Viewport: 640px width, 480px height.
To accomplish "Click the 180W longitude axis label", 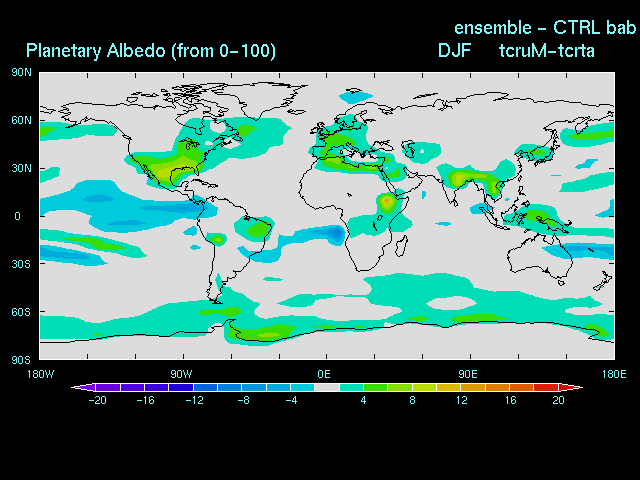I will [x=40, y=374].
